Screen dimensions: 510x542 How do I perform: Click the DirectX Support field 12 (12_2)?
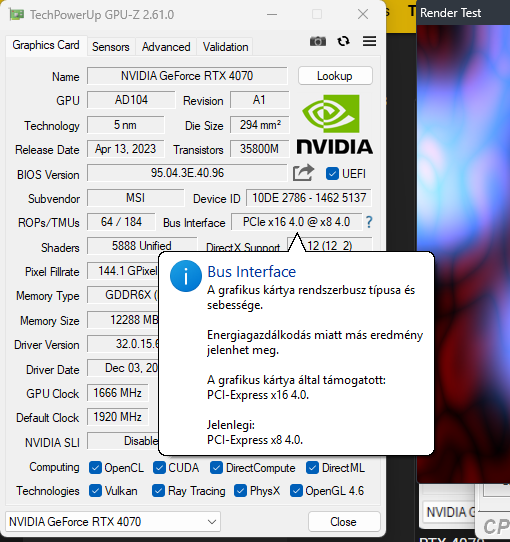[330, 245]
